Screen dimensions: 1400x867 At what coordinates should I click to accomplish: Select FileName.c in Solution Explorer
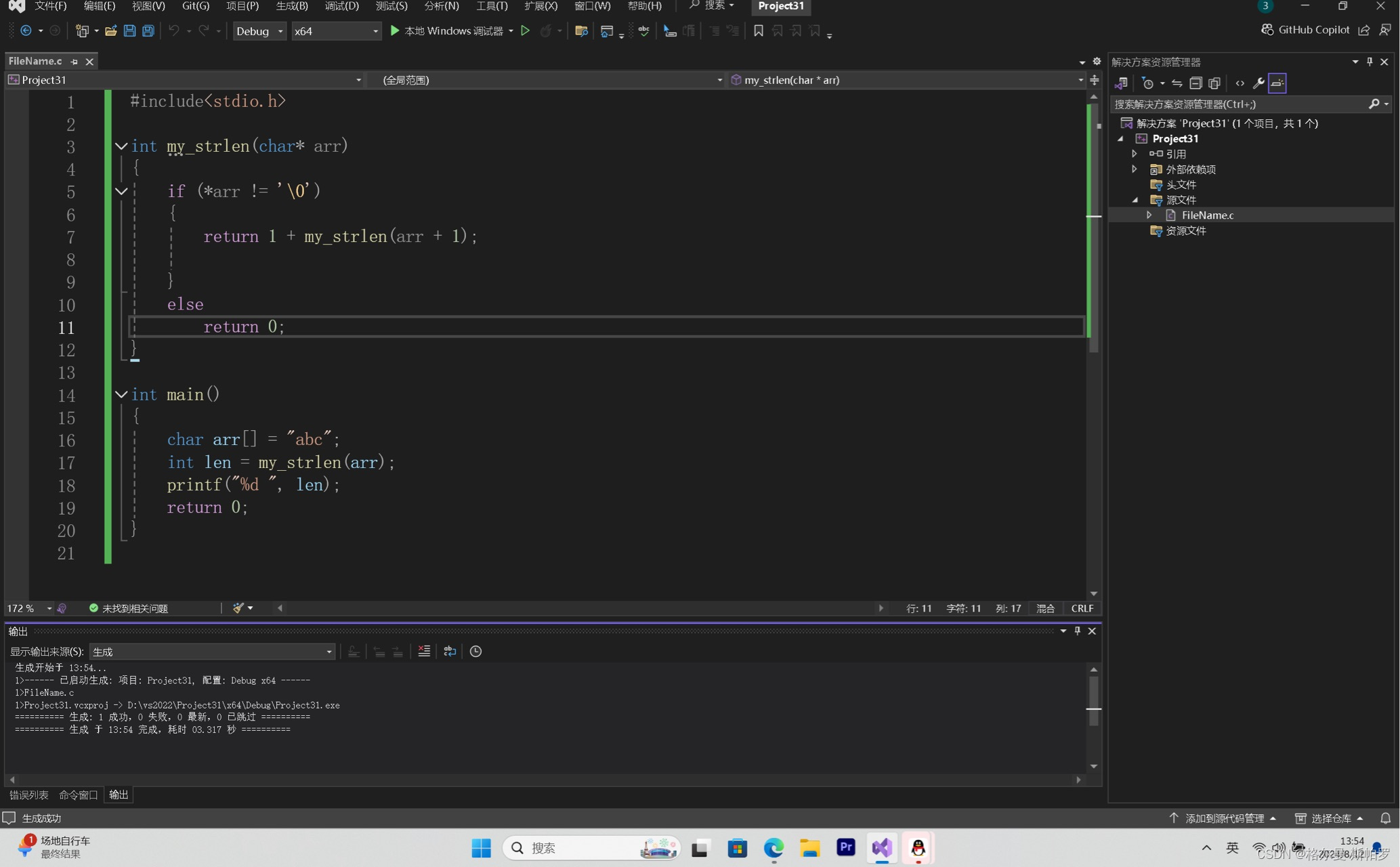click(x=1207, y=215)
